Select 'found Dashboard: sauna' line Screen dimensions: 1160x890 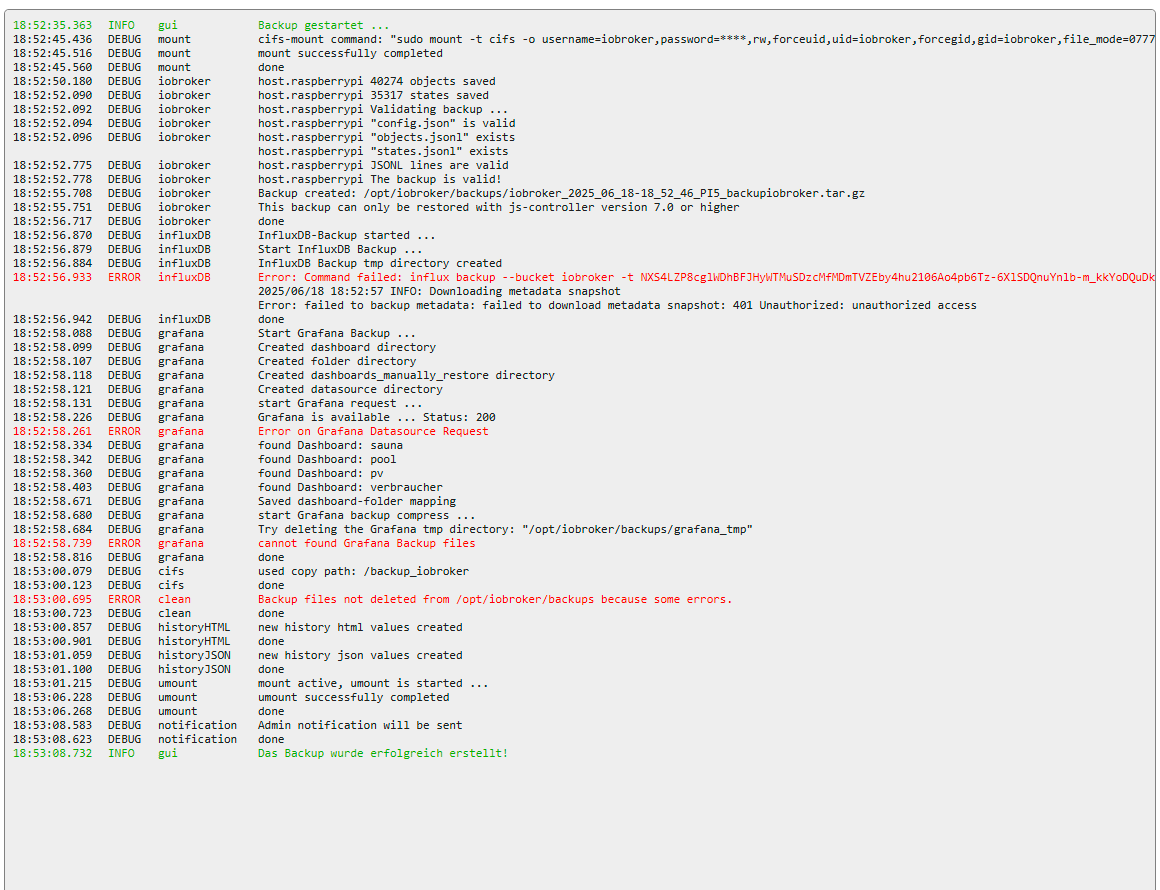(330, 447)
